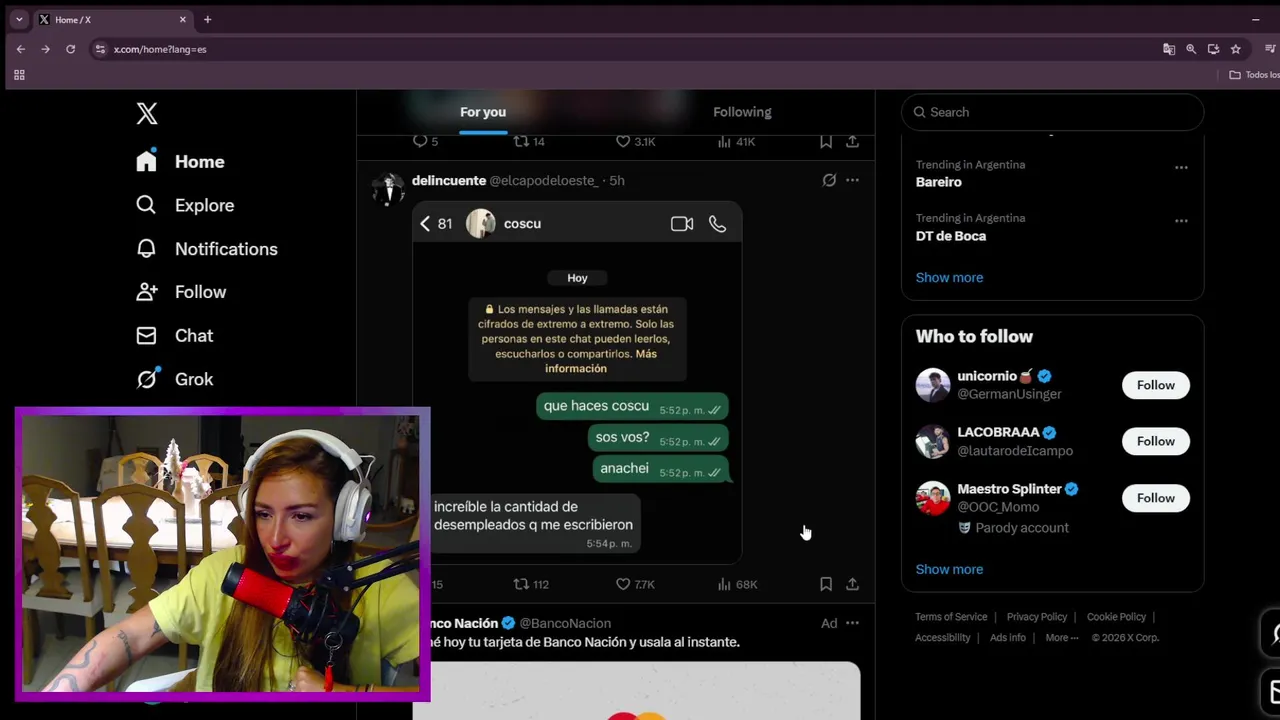Open Chat from the sidebar

[x=175, y=336]
